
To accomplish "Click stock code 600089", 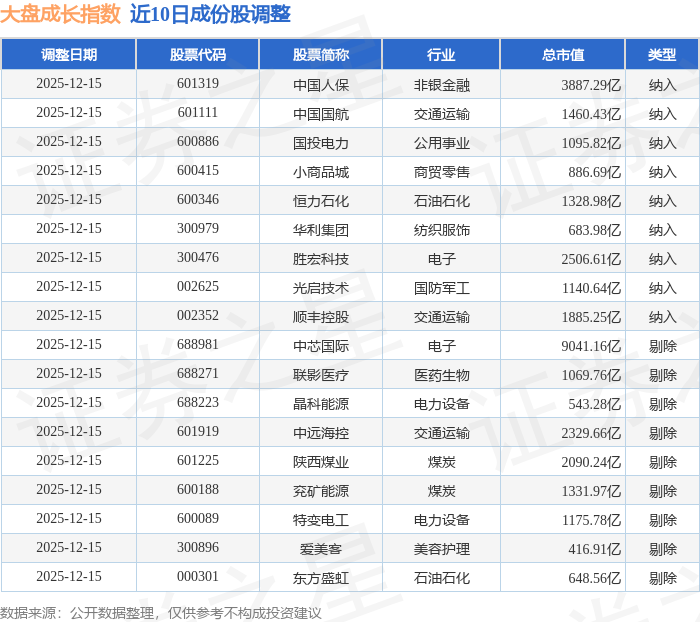I will tap(198, 519).
